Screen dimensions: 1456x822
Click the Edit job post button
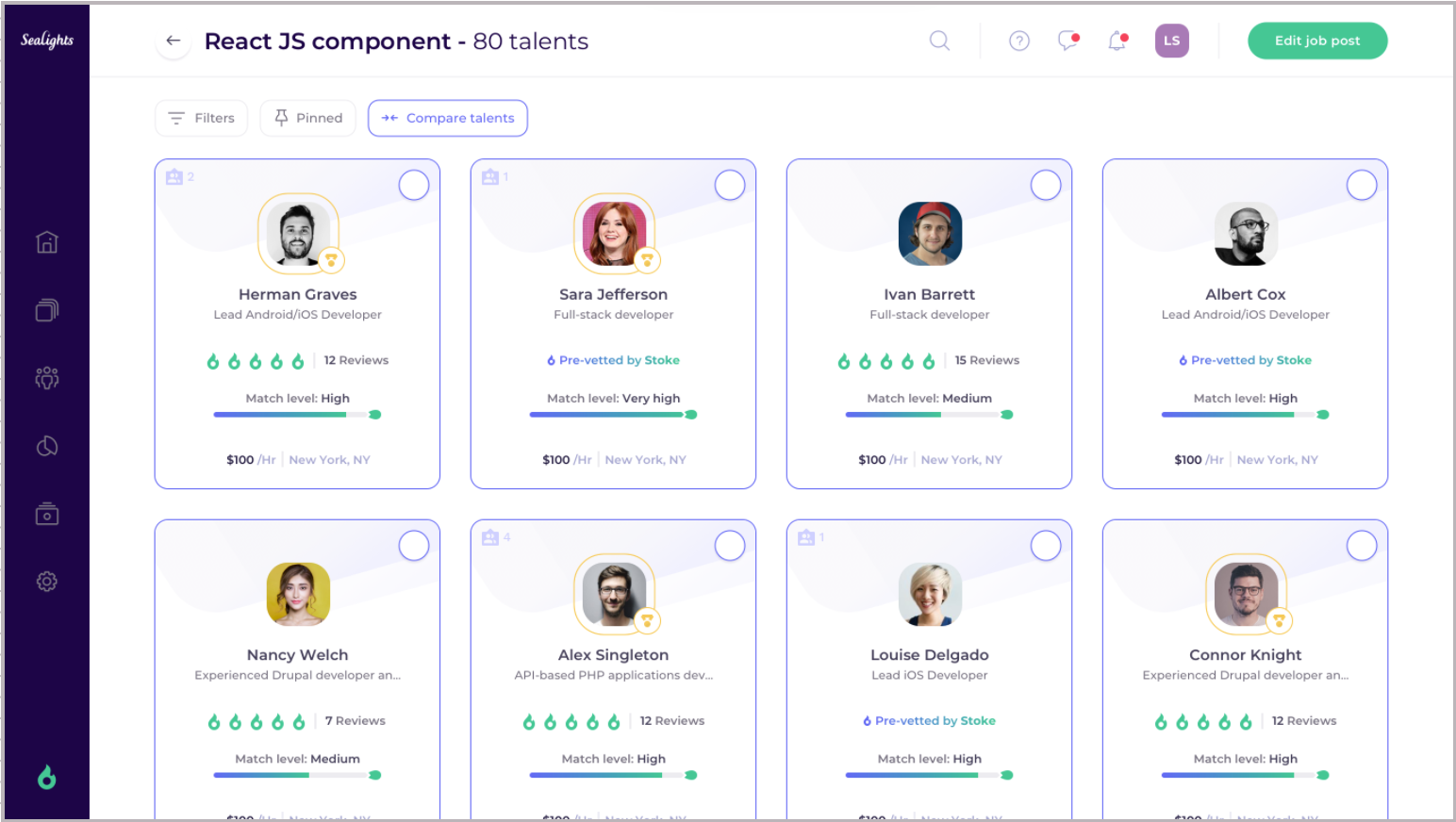pos(1317,41)
